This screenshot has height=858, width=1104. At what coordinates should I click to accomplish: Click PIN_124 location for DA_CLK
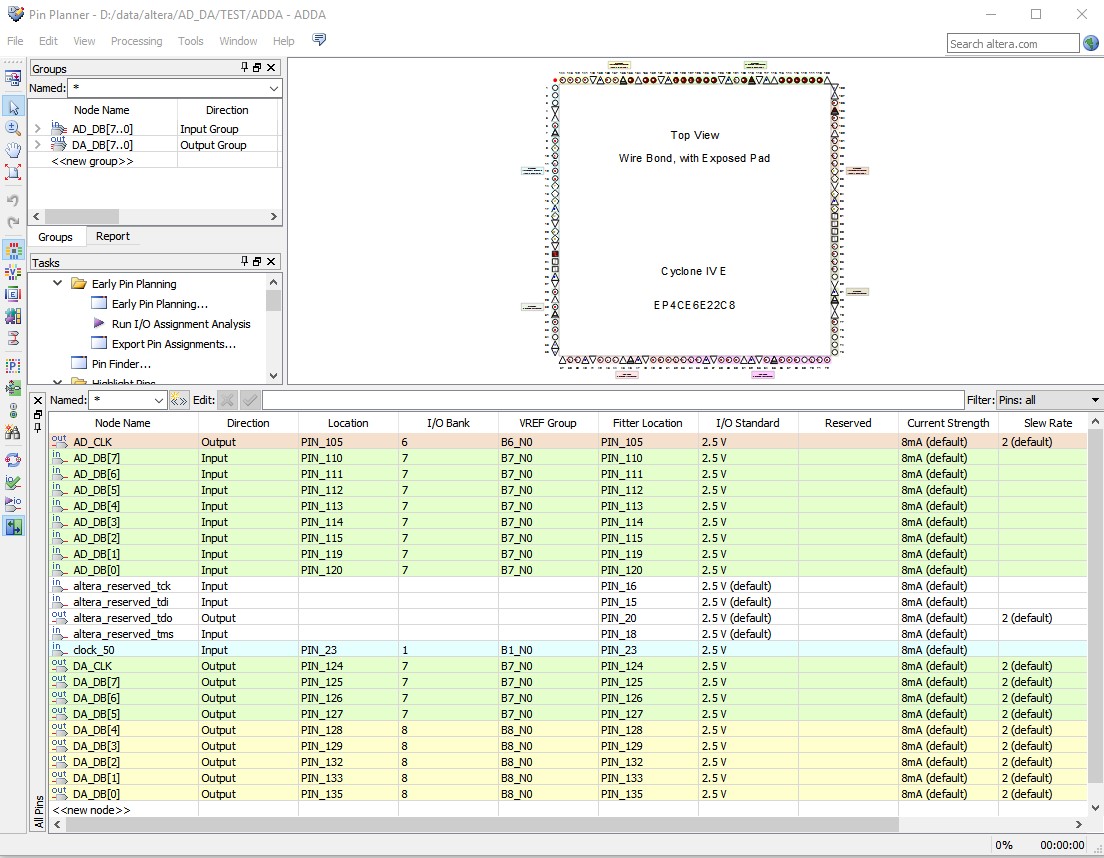pos(322,666)
